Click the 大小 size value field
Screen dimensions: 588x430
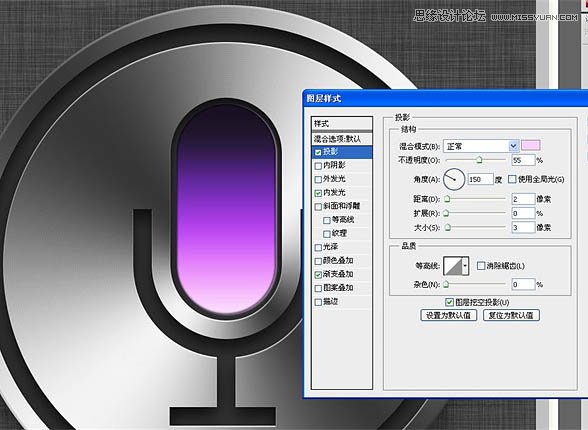tap(523, 227)
